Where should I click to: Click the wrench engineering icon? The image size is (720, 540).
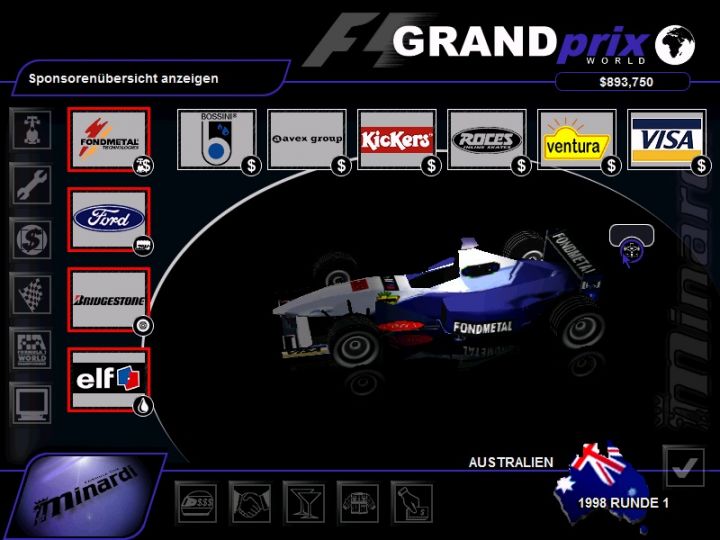(29, 184)
